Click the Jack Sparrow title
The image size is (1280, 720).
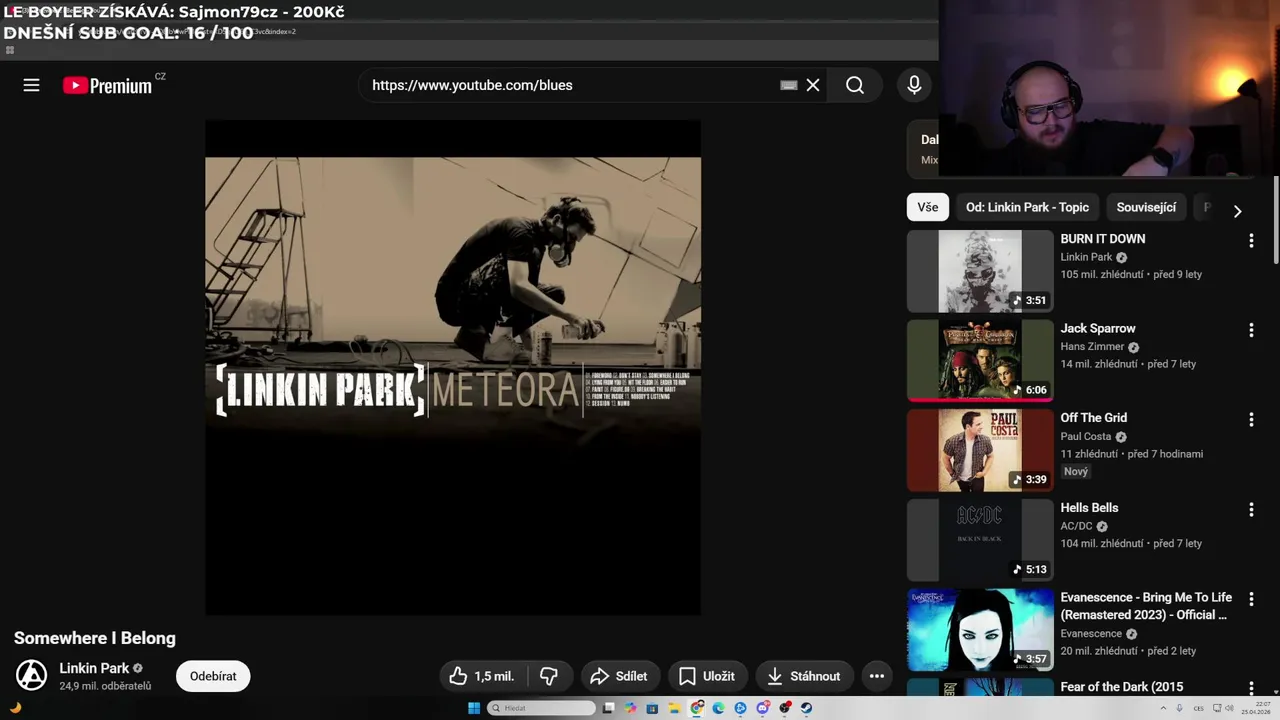click(x=1098, y=328)
